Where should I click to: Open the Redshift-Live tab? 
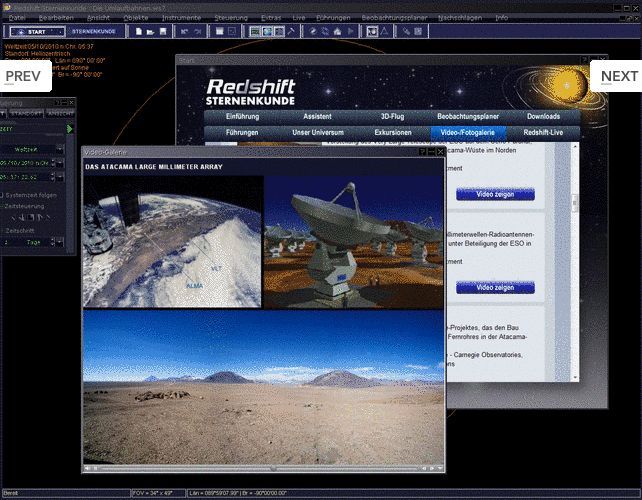pos(543,133)
